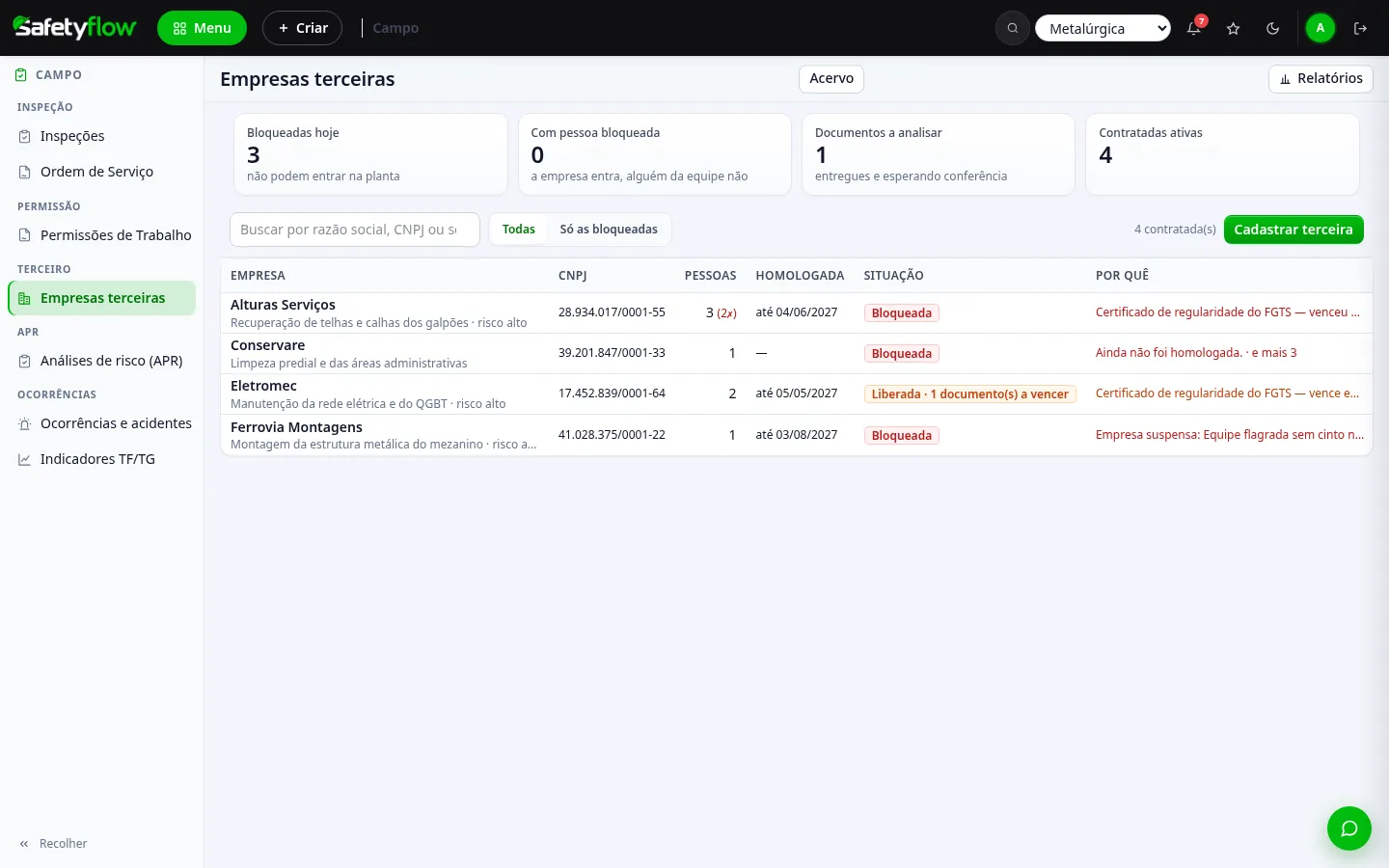Click Bloqueada badge for Alturas Serviços
The width and height of the screenshot is (1389, 868).
pyautogui.click(x=902, y=312)
